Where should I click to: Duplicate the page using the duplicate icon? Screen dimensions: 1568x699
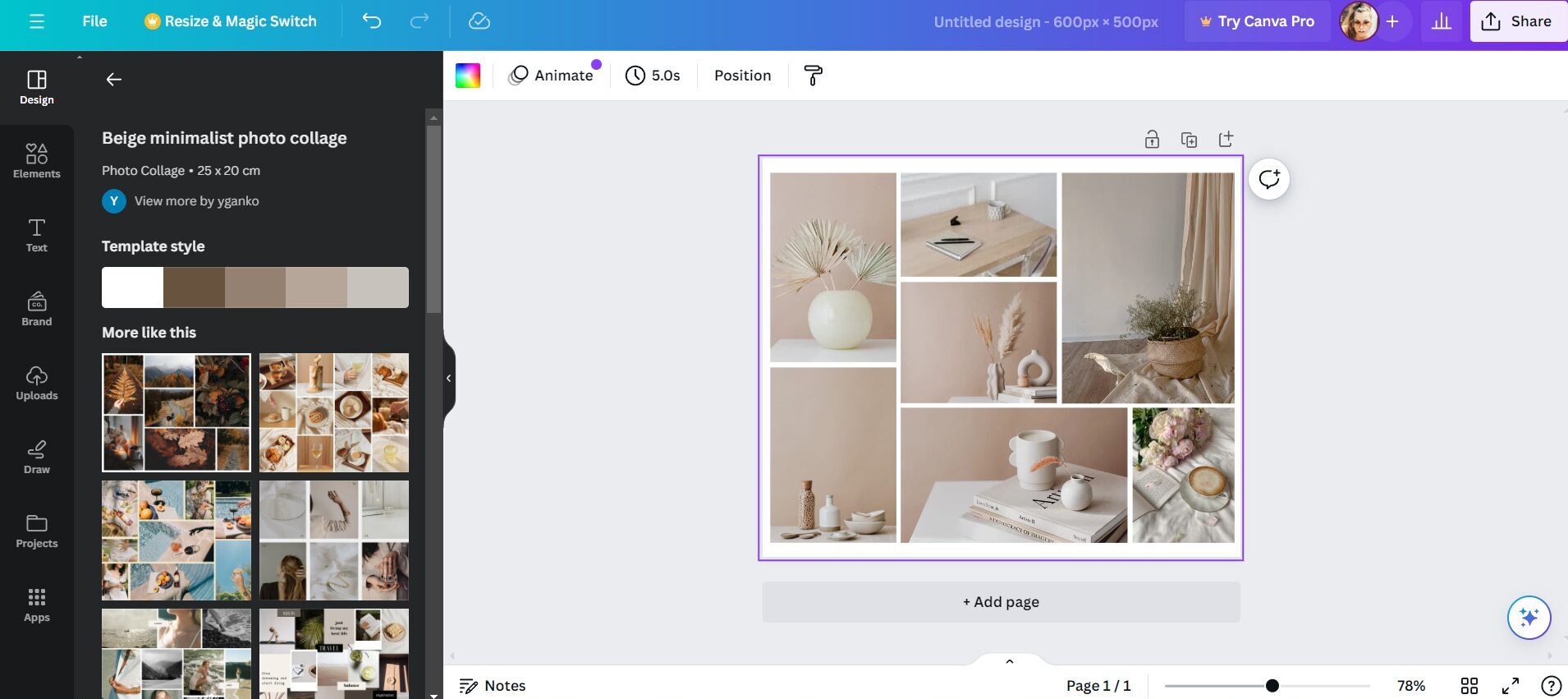pyautogui.click(x=1189, y=140)
